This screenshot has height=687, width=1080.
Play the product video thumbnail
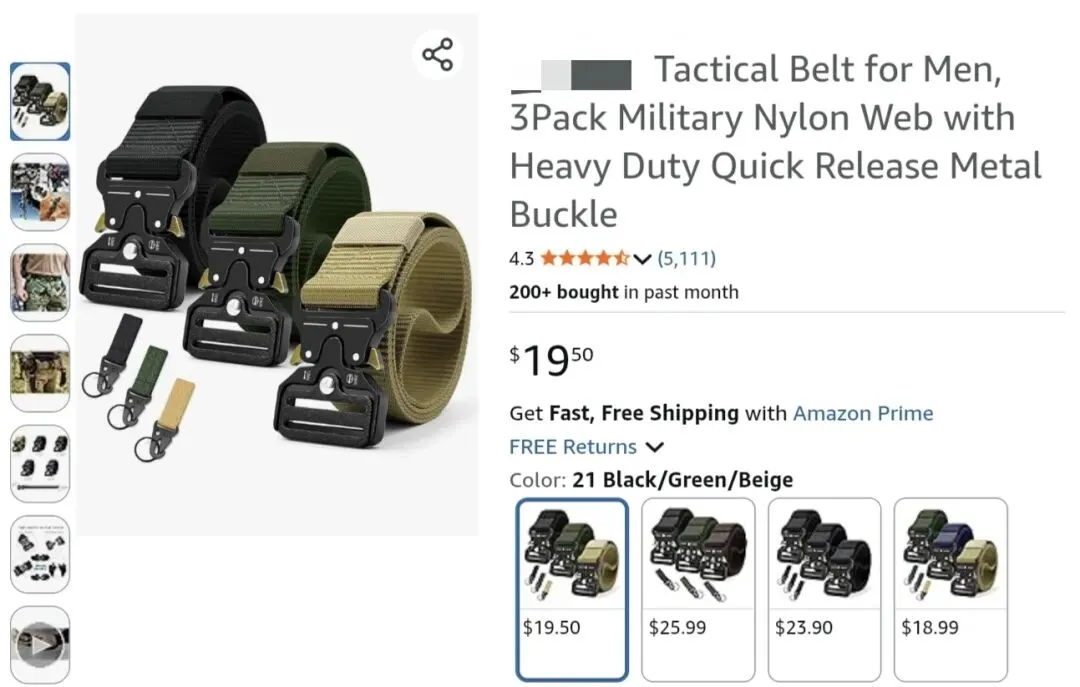pyautogui.click(x=40, y=645)
